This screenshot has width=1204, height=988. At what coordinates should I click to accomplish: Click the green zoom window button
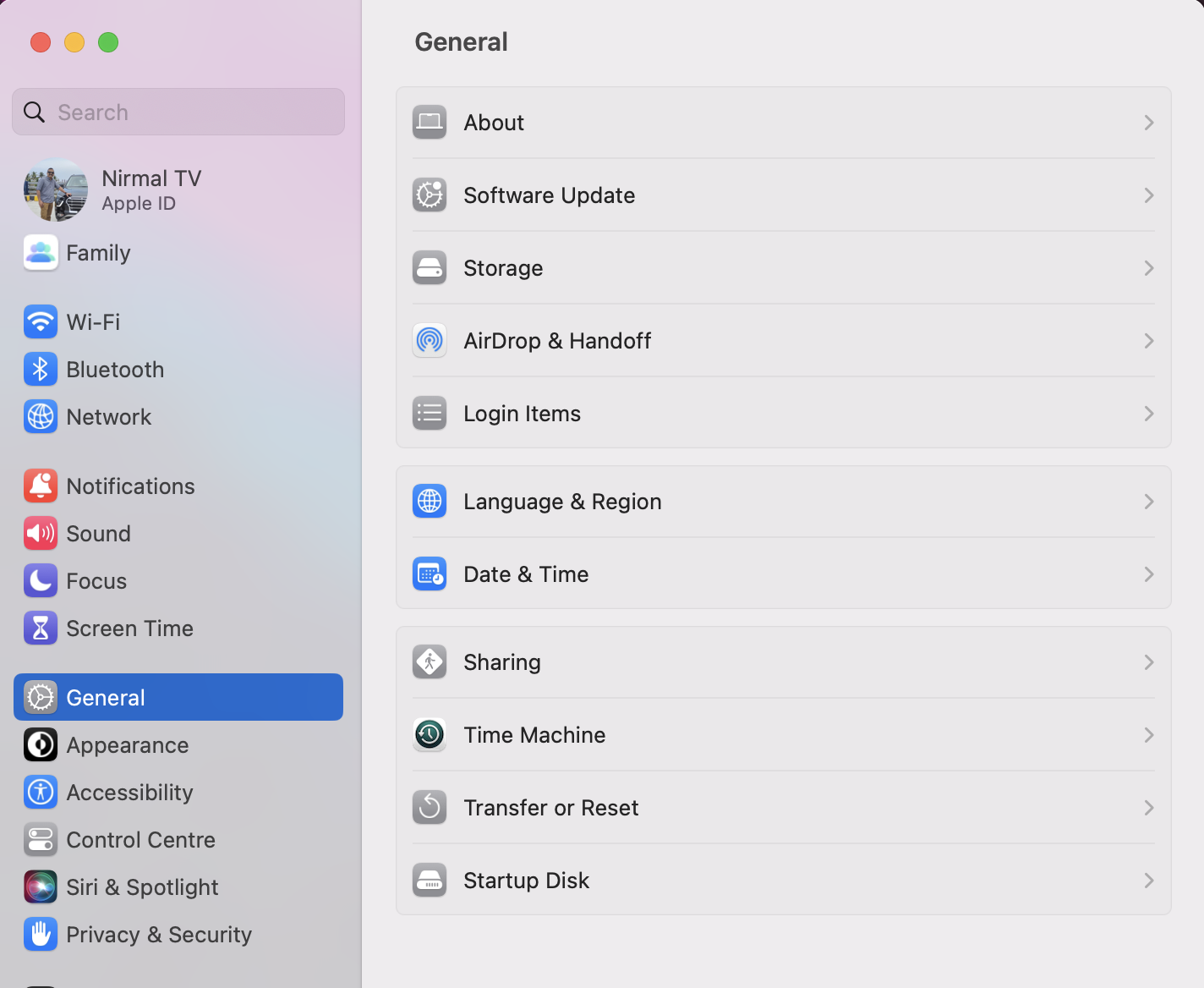tap(108, 42)
